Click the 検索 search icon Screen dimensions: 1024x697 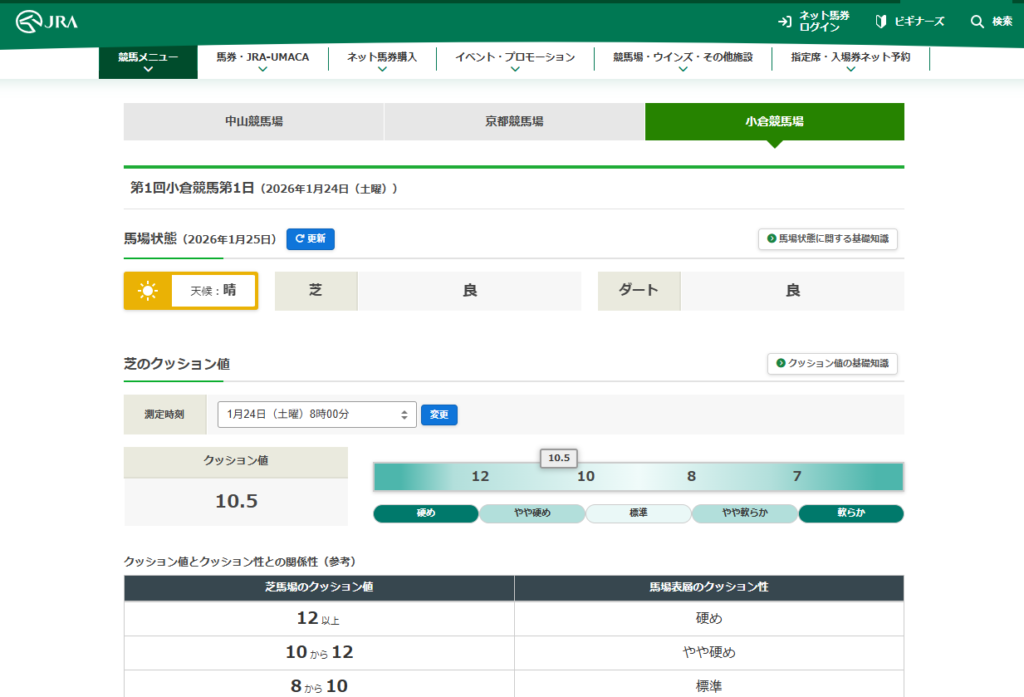coord(991,22)
